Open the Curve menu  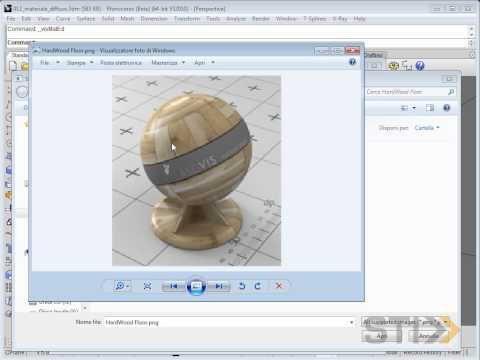click(x=63, y=19)
